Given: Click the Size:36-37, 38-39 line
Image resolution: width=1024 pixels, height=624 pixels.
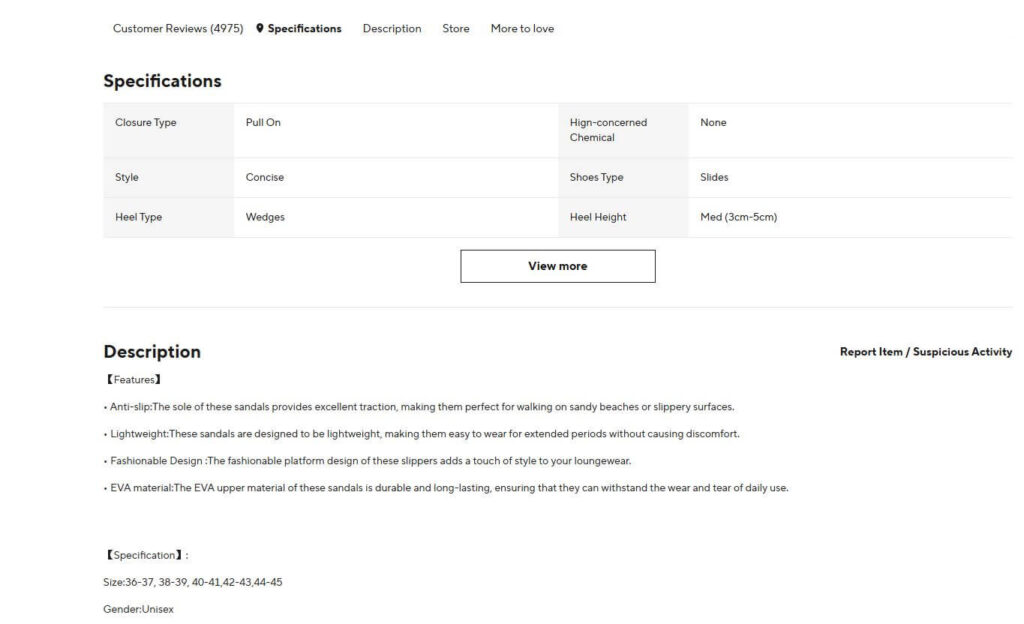Looking at the screenshot, I should 193,582.
